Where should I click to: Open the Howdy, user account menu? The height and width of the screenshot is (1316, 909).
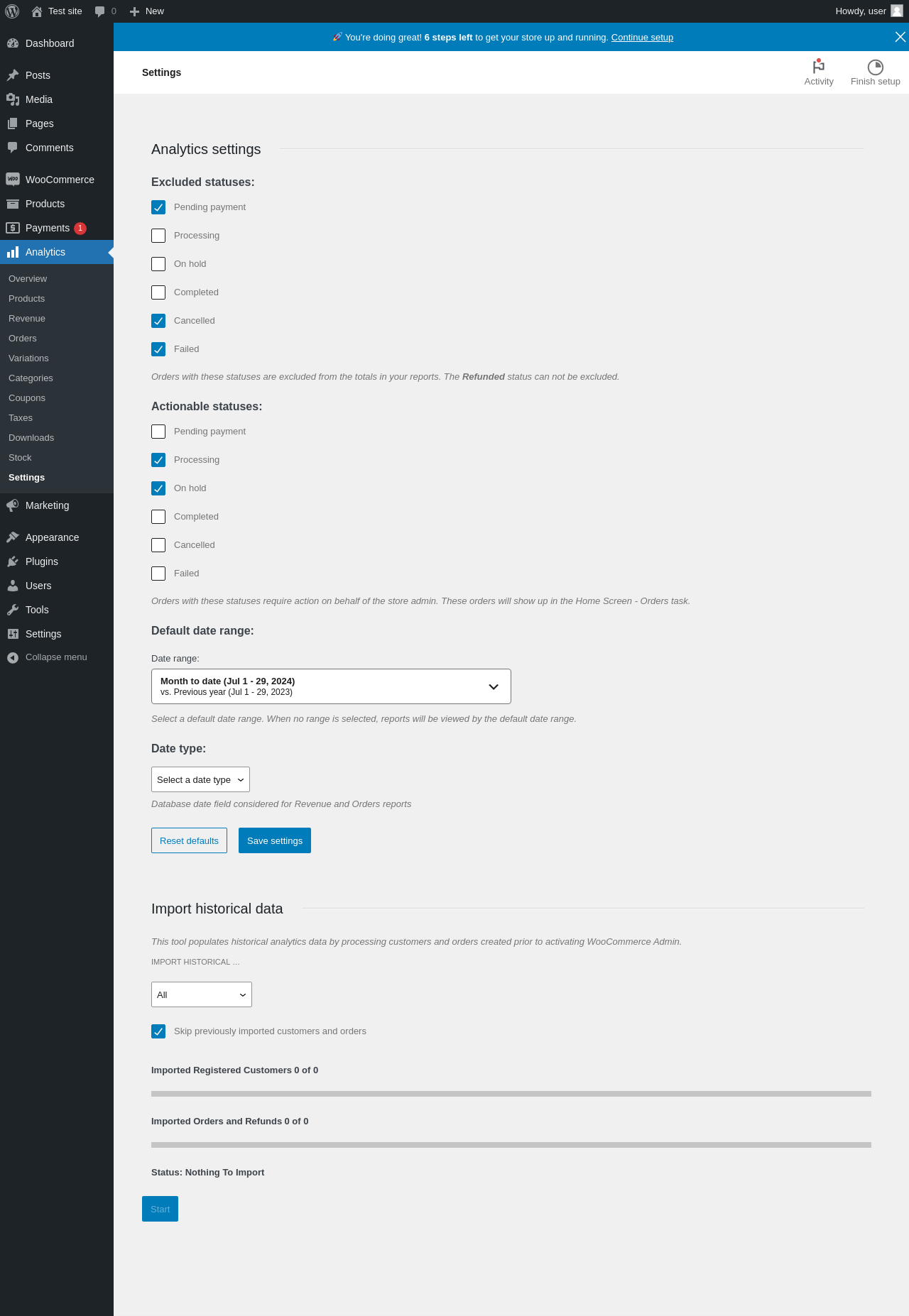coord(869,11)
